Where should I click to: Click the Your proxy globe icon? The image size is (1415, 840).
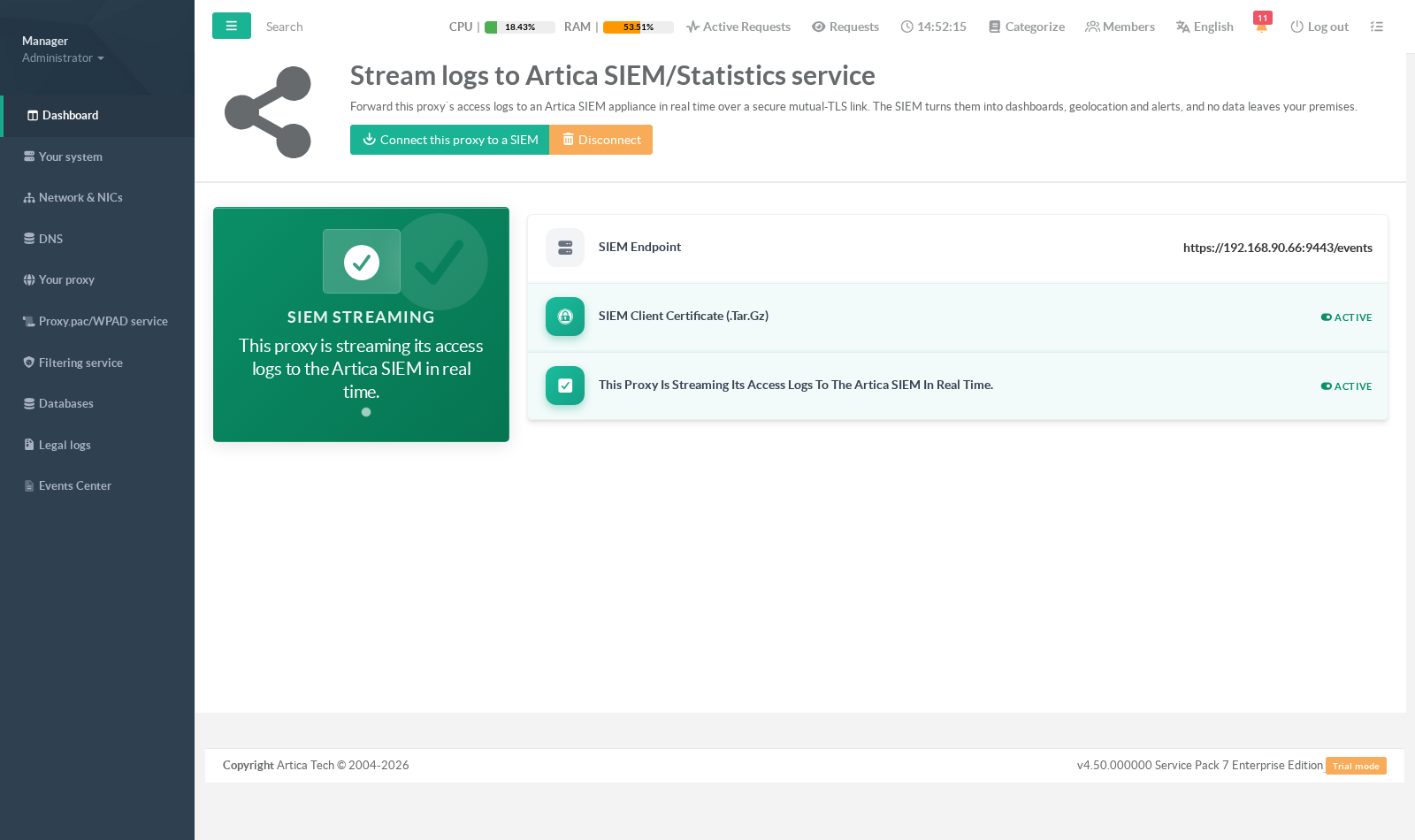[x=29, y=279]
